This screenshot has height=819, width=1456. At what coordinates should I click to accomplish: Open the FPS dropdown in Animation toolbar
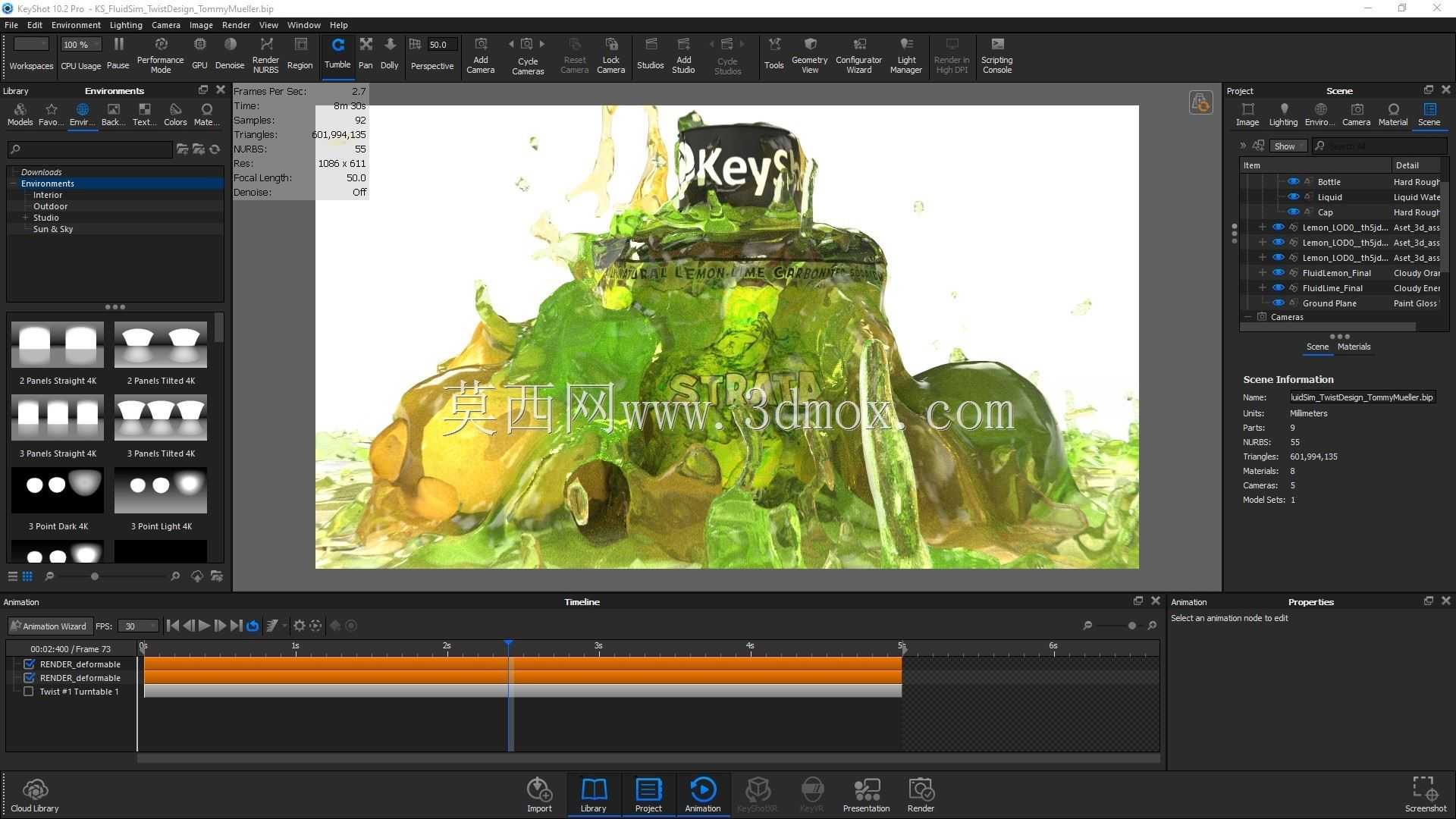click(x=139, y=626)
